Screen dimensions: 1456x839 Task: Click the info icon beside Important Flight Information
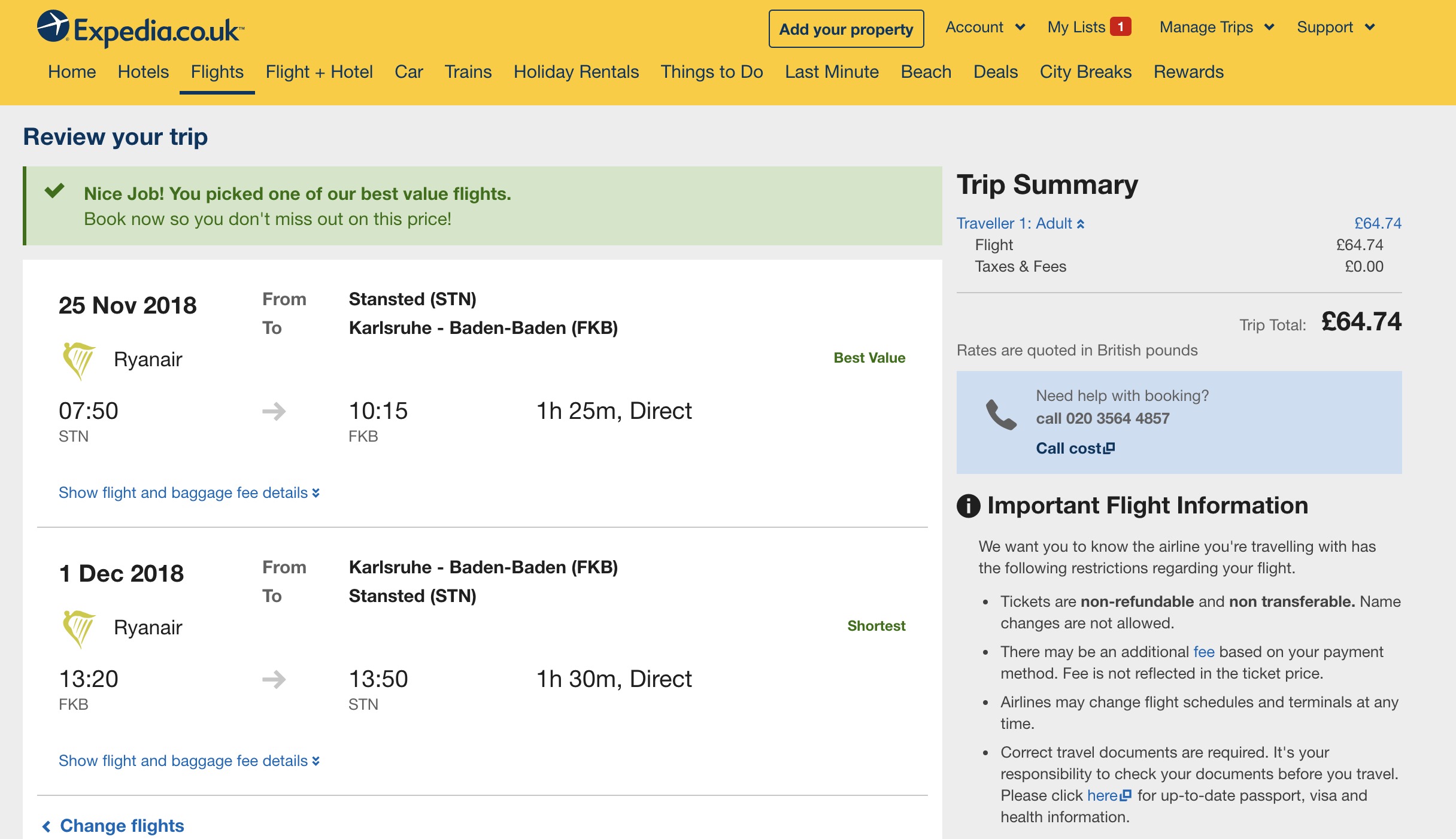coord(969,506)
